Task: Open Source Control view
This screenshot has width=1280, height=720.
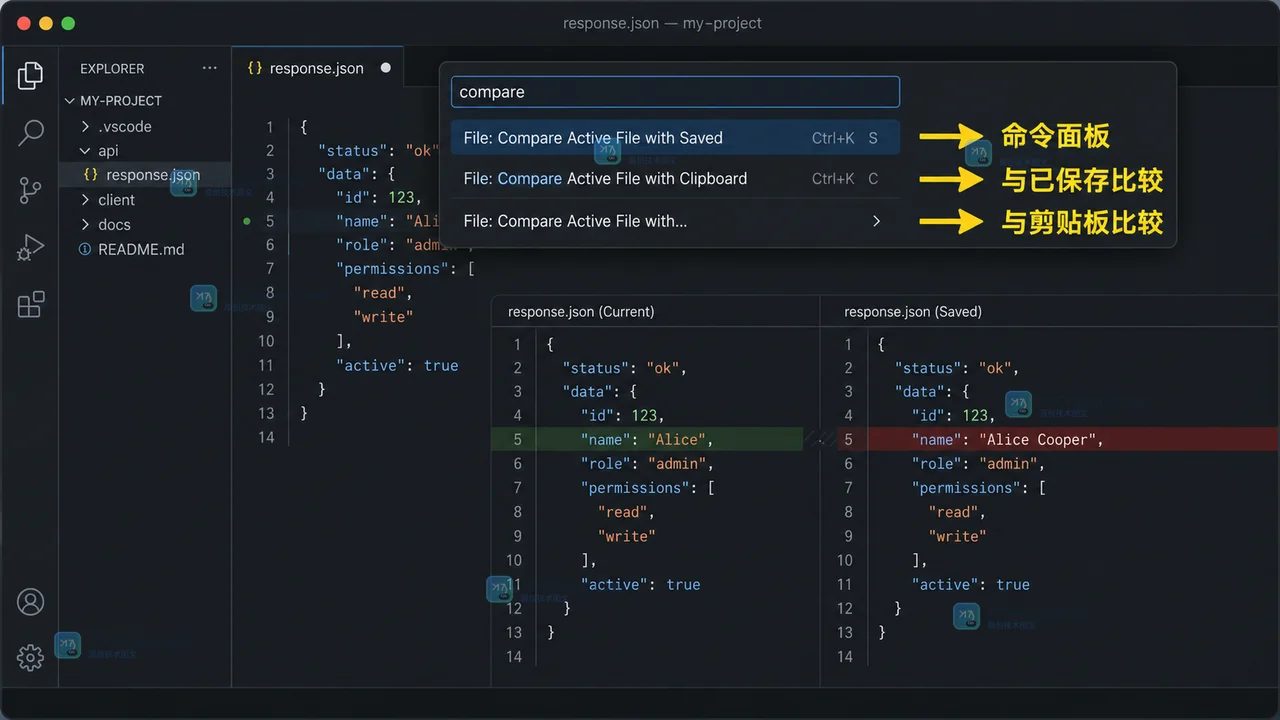Action: pos(31,190)
